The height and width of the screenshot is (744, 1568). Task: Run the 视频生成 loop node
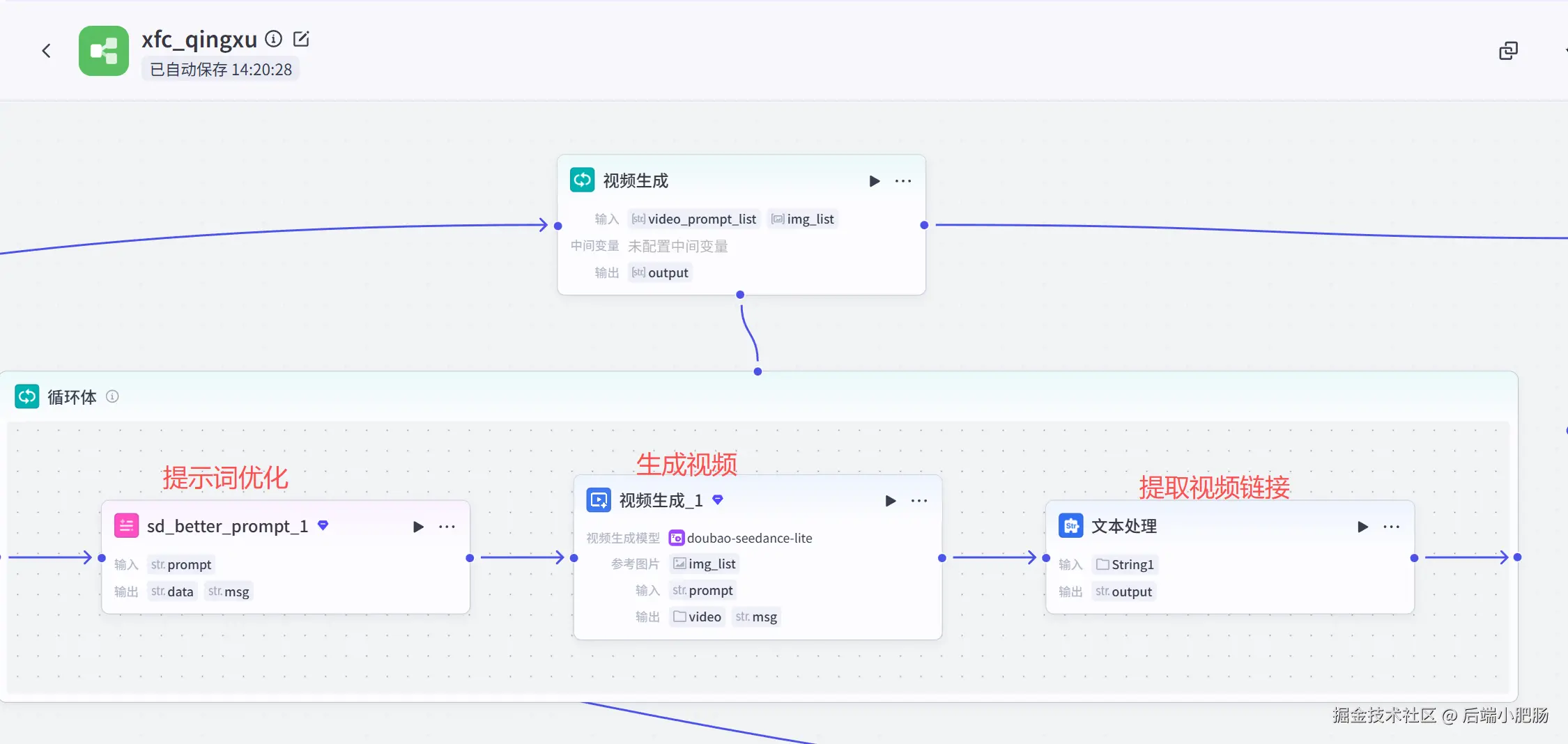pyautogui.click(x=875, y=181)
